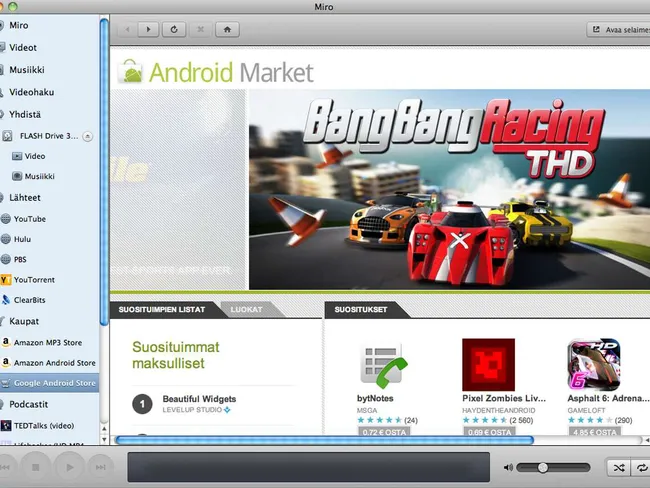
Task: Open the ClearBits source
Action: coord(29,300)
